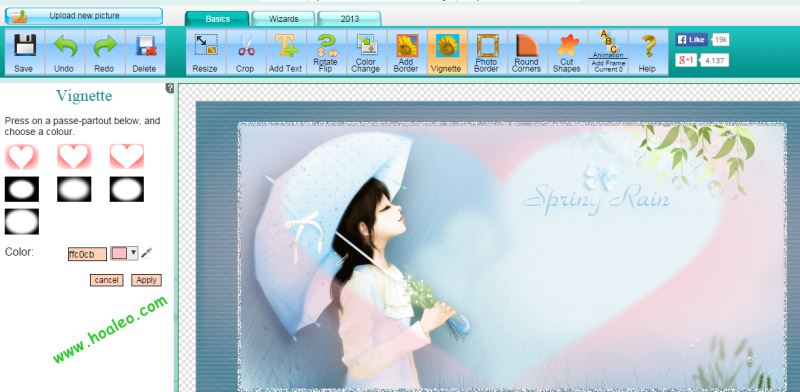
Task: Select the first black oval passe-partout
Action: [21, 189]
